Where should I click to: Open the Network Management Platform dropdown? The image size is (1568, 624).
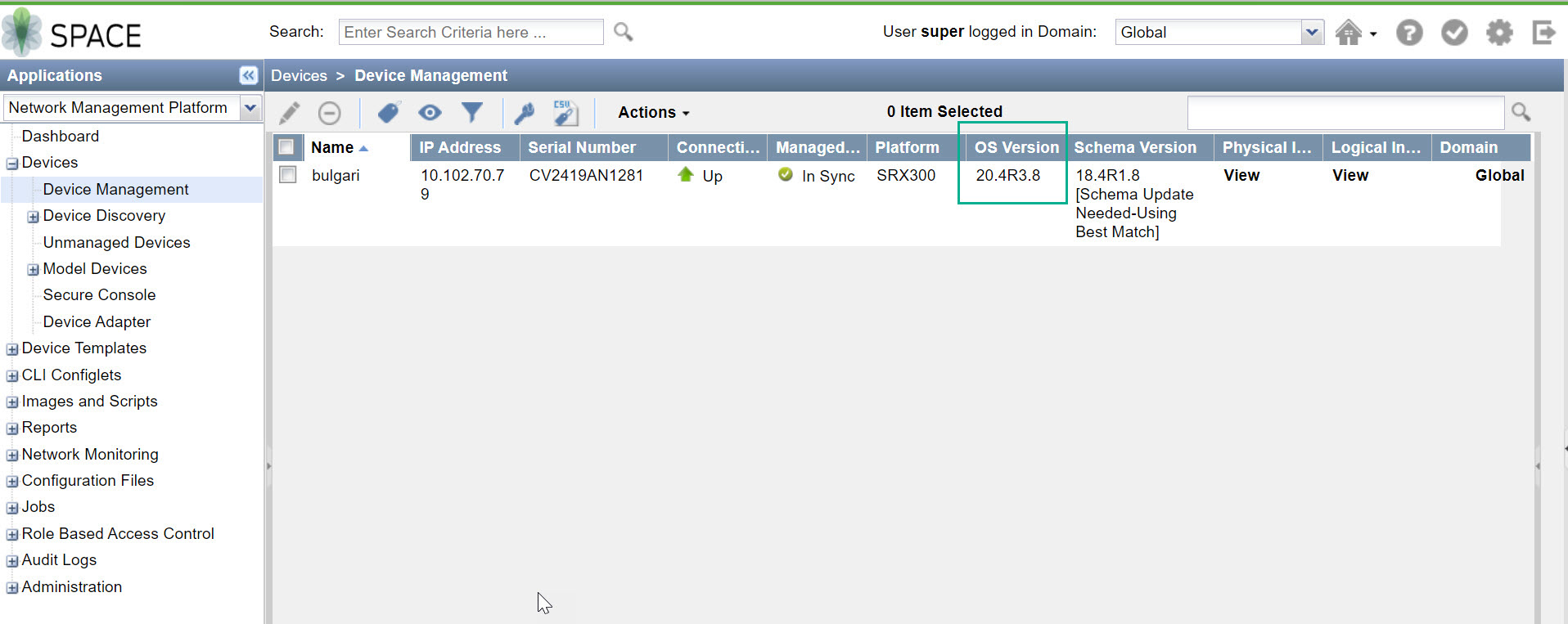click(x=250, y=107)
